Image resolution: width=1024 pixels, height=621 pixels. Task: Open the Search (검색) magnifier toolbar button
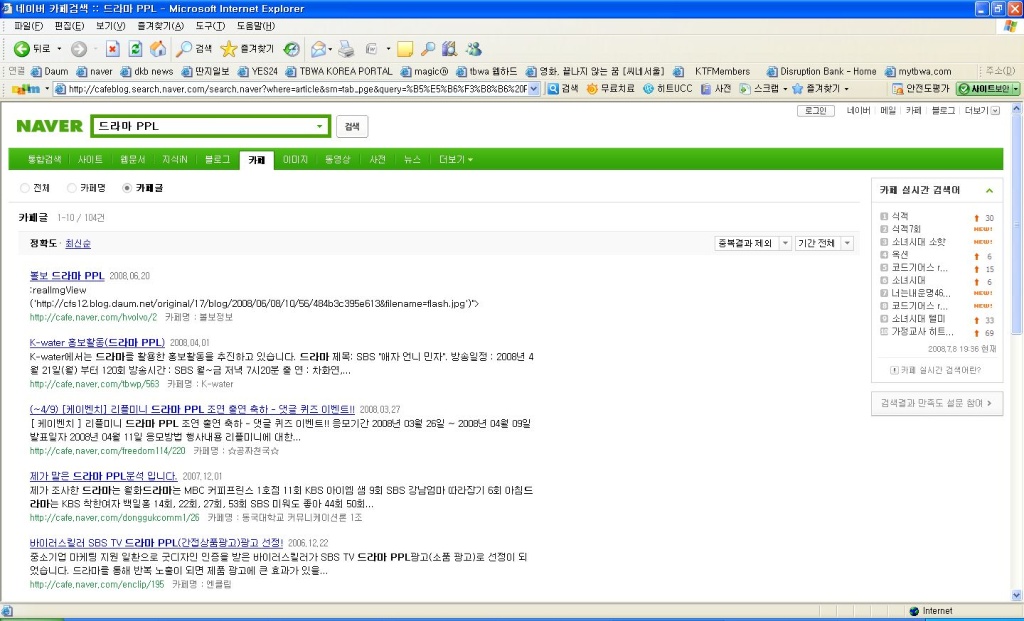pyautogui.click(x=195, y=49)
